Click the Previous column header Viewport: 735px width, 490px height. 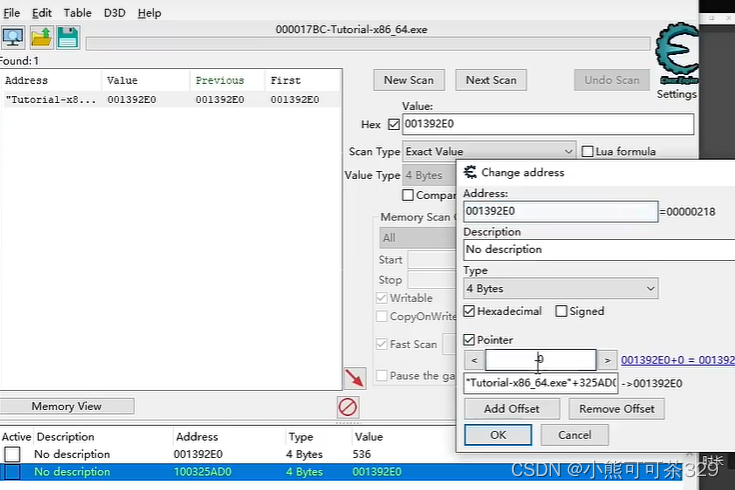pyautogui.click(x=227, y=80)
